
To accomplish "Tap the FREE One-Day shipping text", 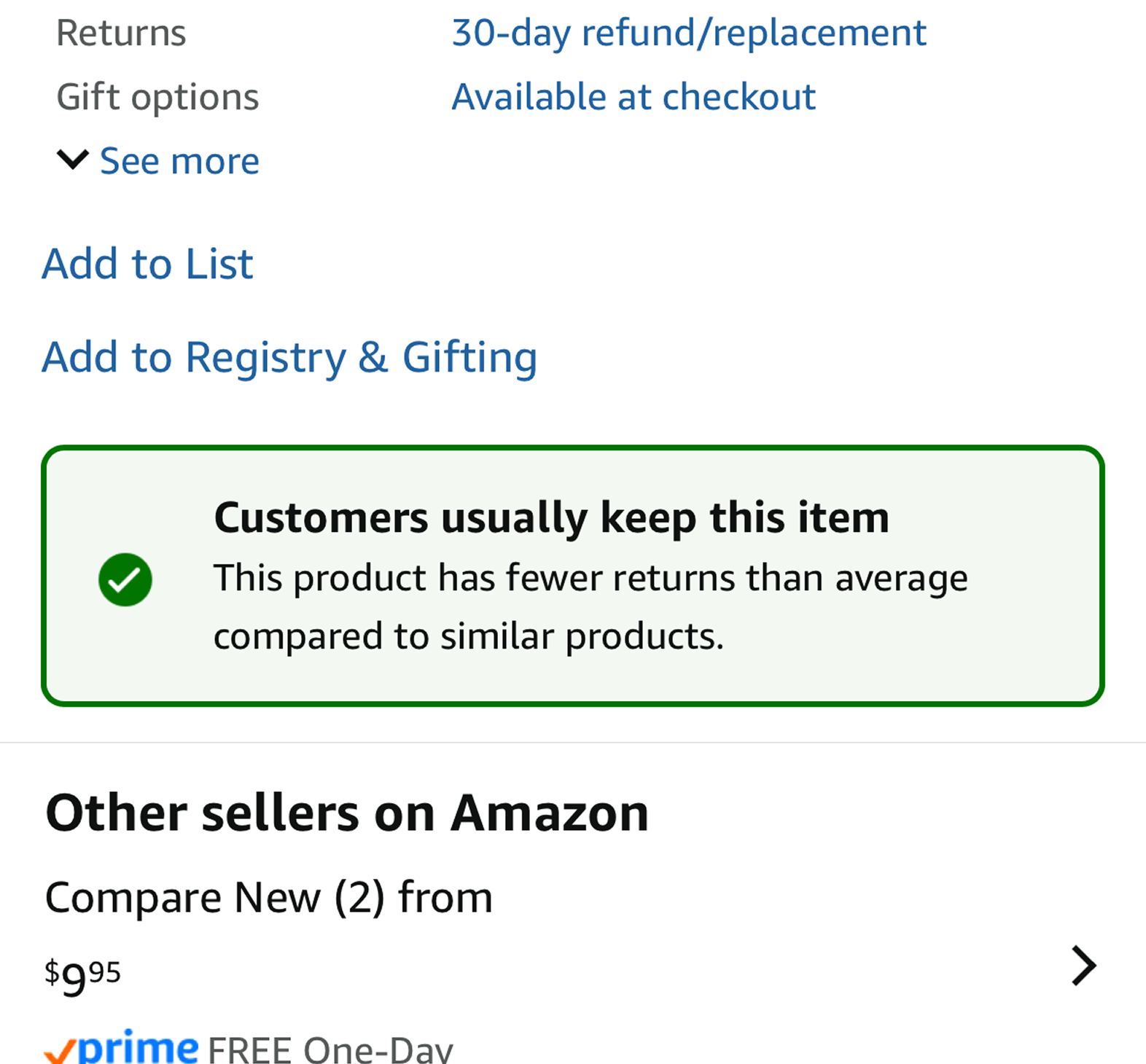I will tap(330, 1050).
